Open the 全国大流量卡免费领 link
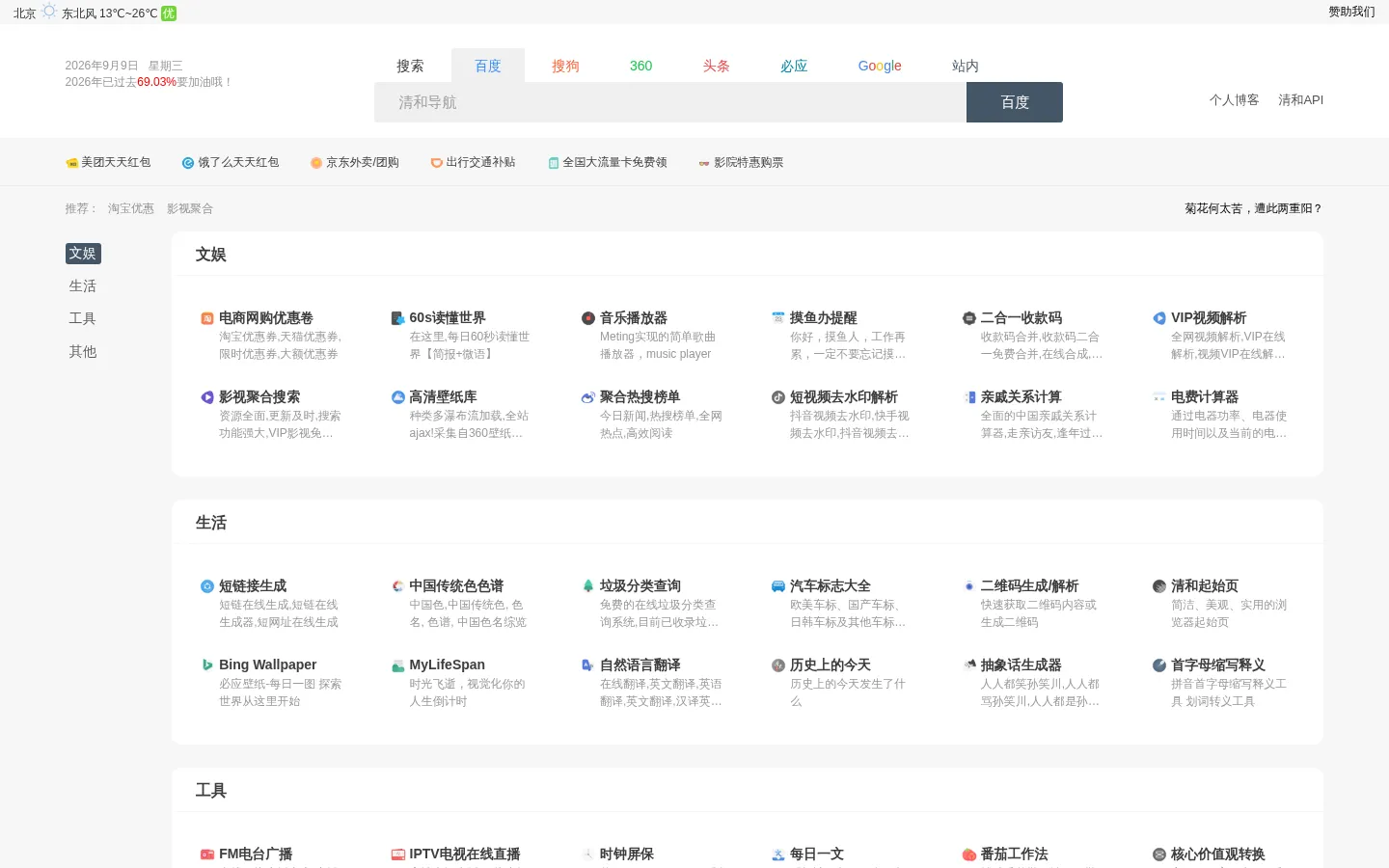 (x=608, y=162)
